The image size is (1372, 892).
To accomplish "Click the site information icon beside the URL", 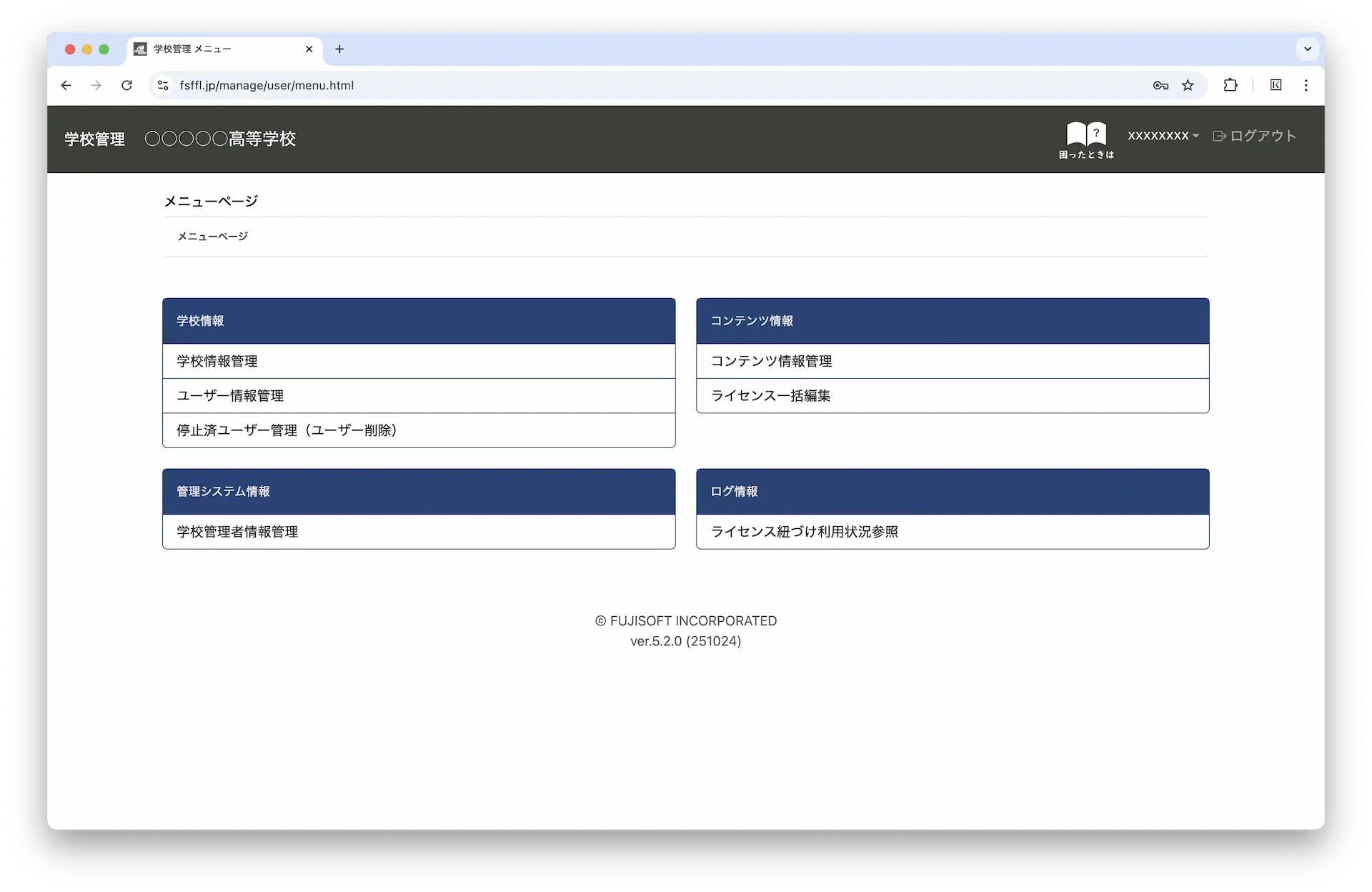I will [163, 86].
